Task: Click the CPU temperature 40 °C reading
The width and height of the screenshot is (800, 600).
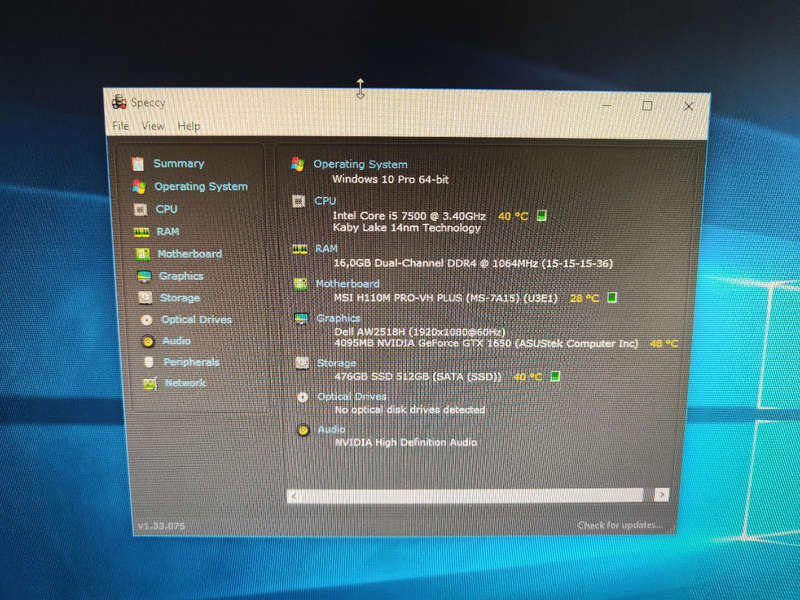Action: 513,216
